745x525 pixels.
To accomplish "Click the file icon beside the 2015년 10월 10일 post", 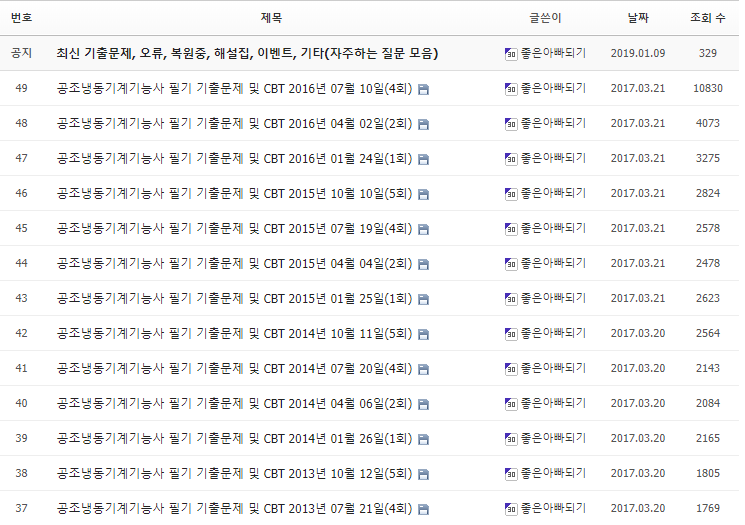I will pyautogui.click(x=423, y=194).
